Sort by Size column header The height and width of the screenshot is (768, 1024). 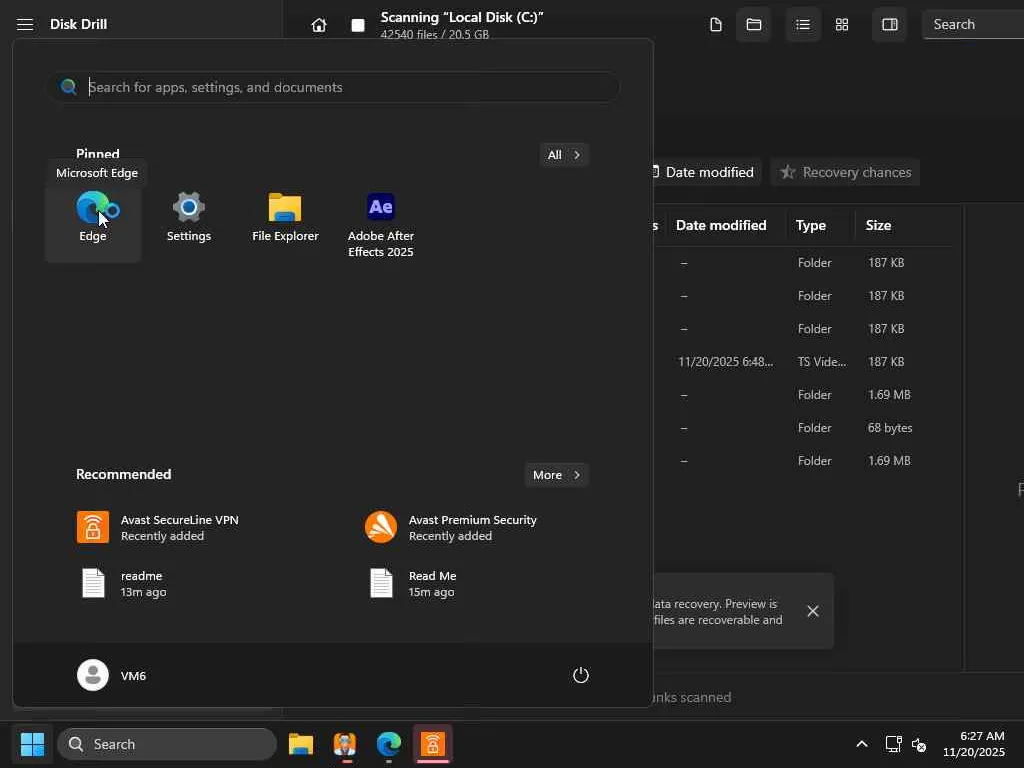pos(878,225)
